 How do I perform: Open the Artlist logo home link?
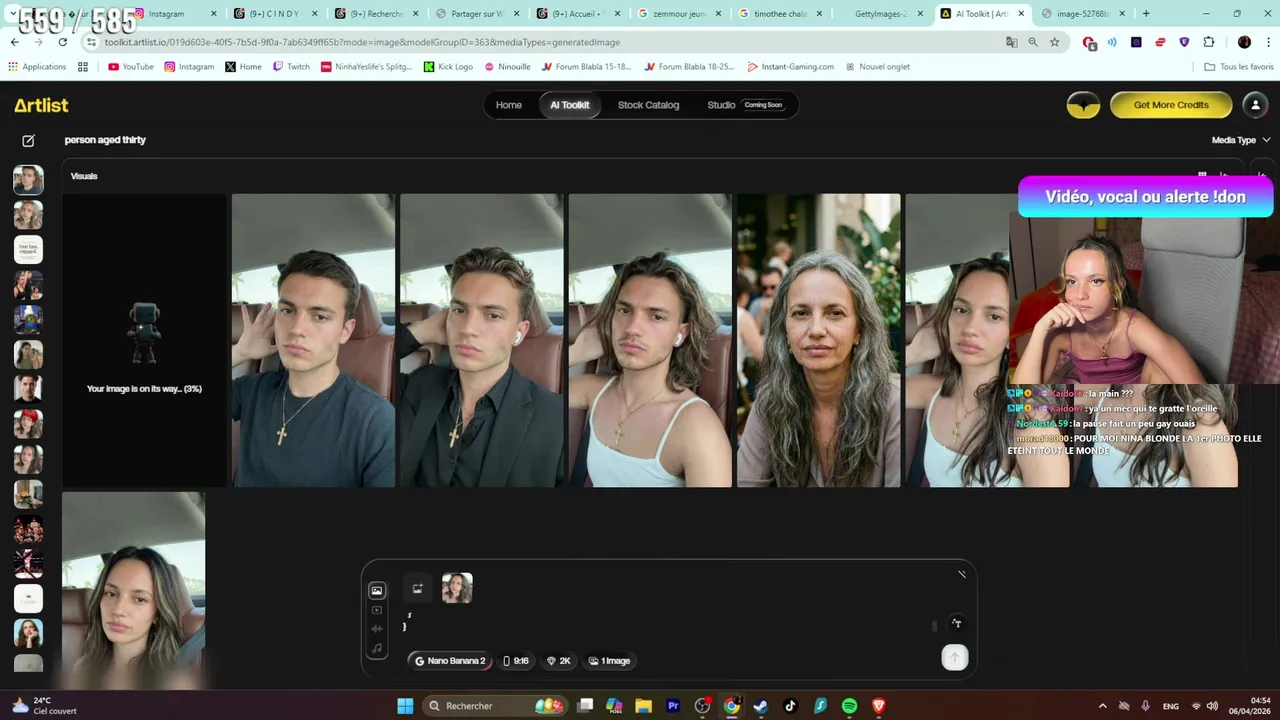(41, 105)
